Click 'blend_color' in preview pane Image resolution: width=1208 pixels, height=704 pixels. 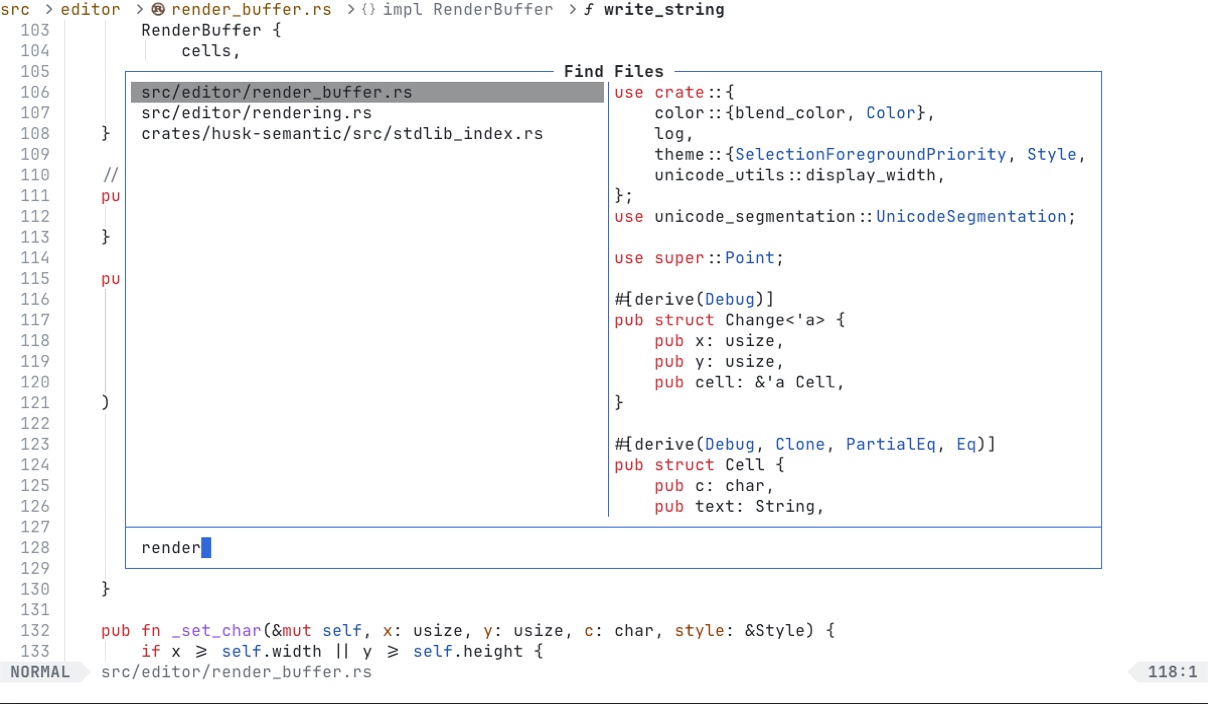tap(790, 113)
